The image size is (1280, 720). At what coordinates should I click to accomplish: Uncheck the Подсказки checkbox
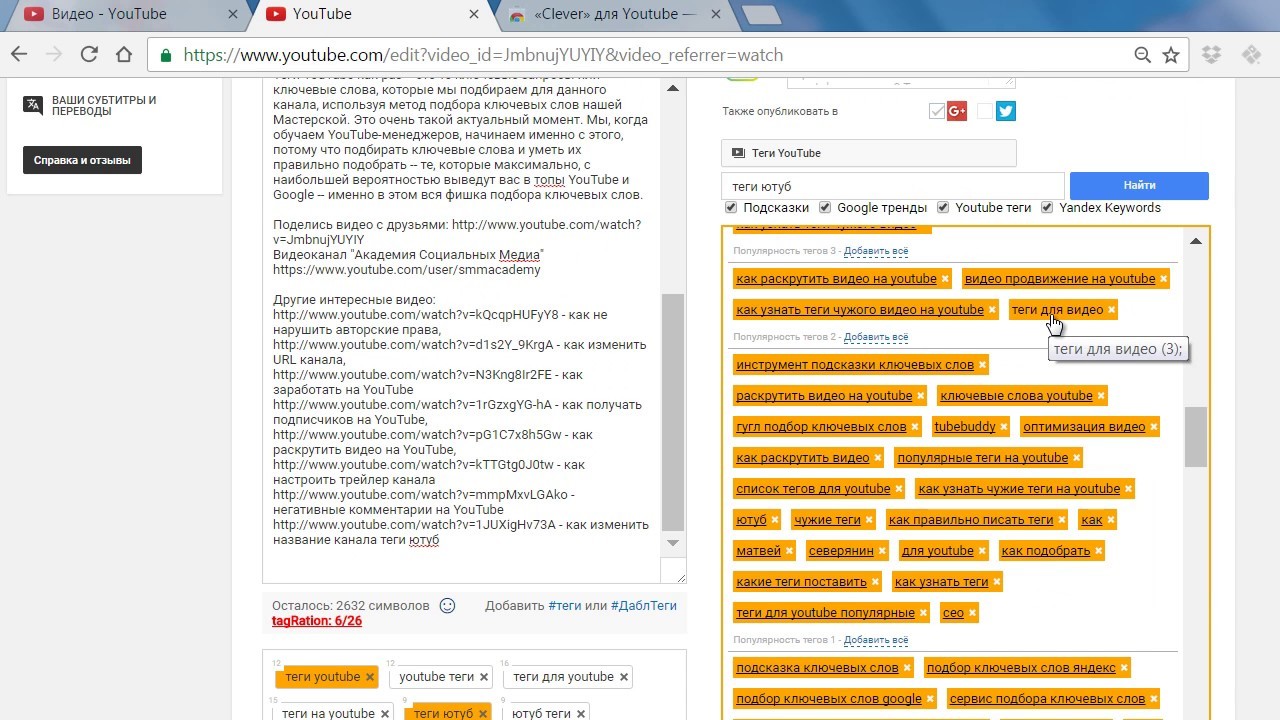click(731, 208)
